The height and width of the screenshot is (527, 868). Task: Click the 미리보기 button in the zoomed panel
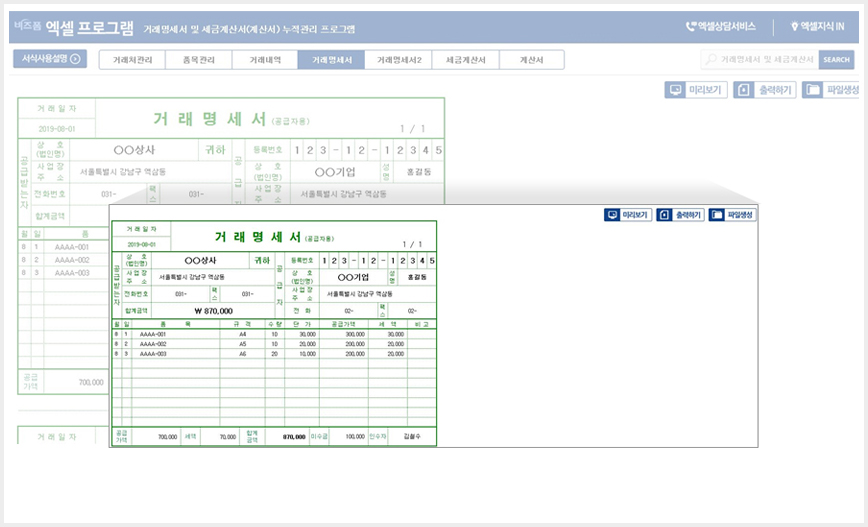(x=628, y=215)
